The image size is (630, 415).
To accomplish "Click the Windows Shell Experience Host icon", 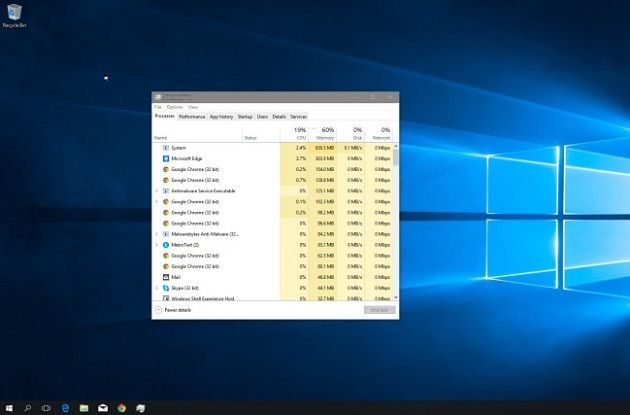I will (x=166, y=298).
